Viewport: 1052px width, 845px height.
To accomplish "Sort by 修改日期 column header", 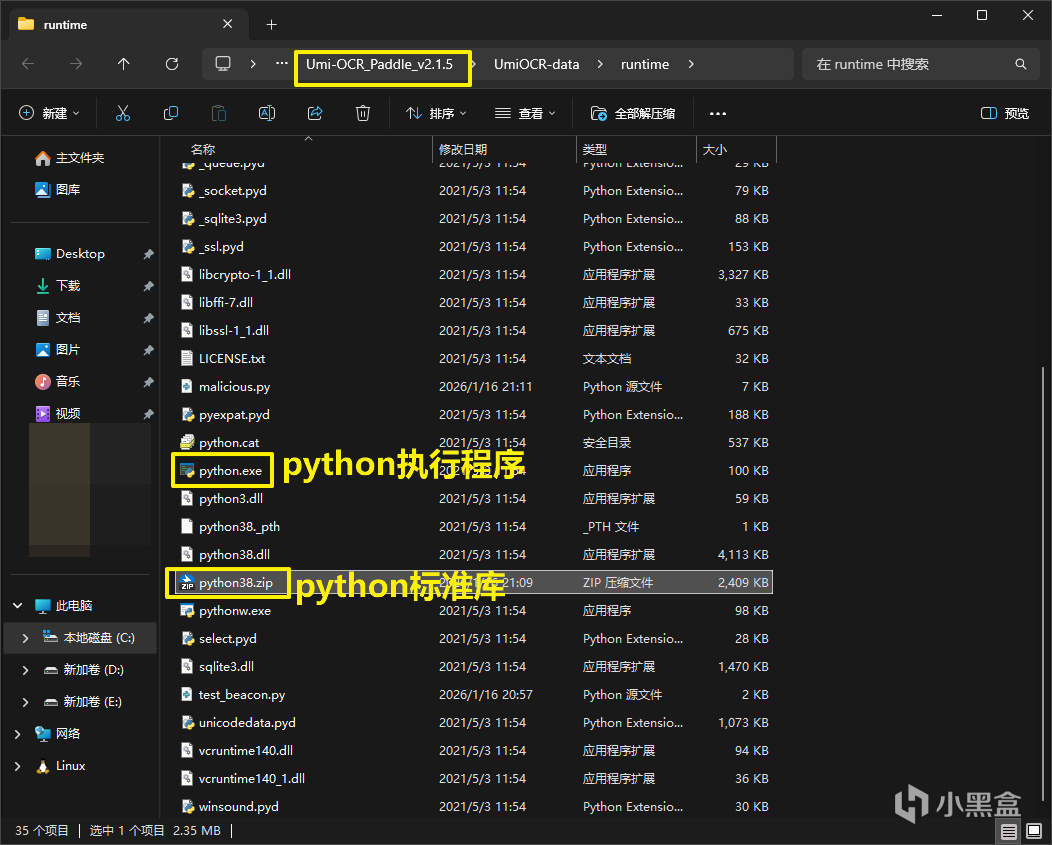I will point(463,150).
